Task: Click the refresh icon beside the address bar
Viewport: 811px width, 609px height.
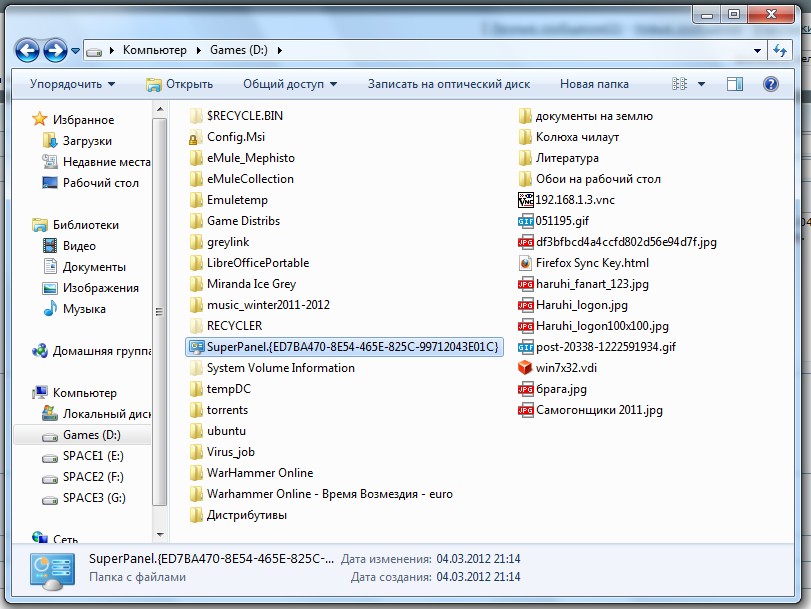Action: point(780,51)
